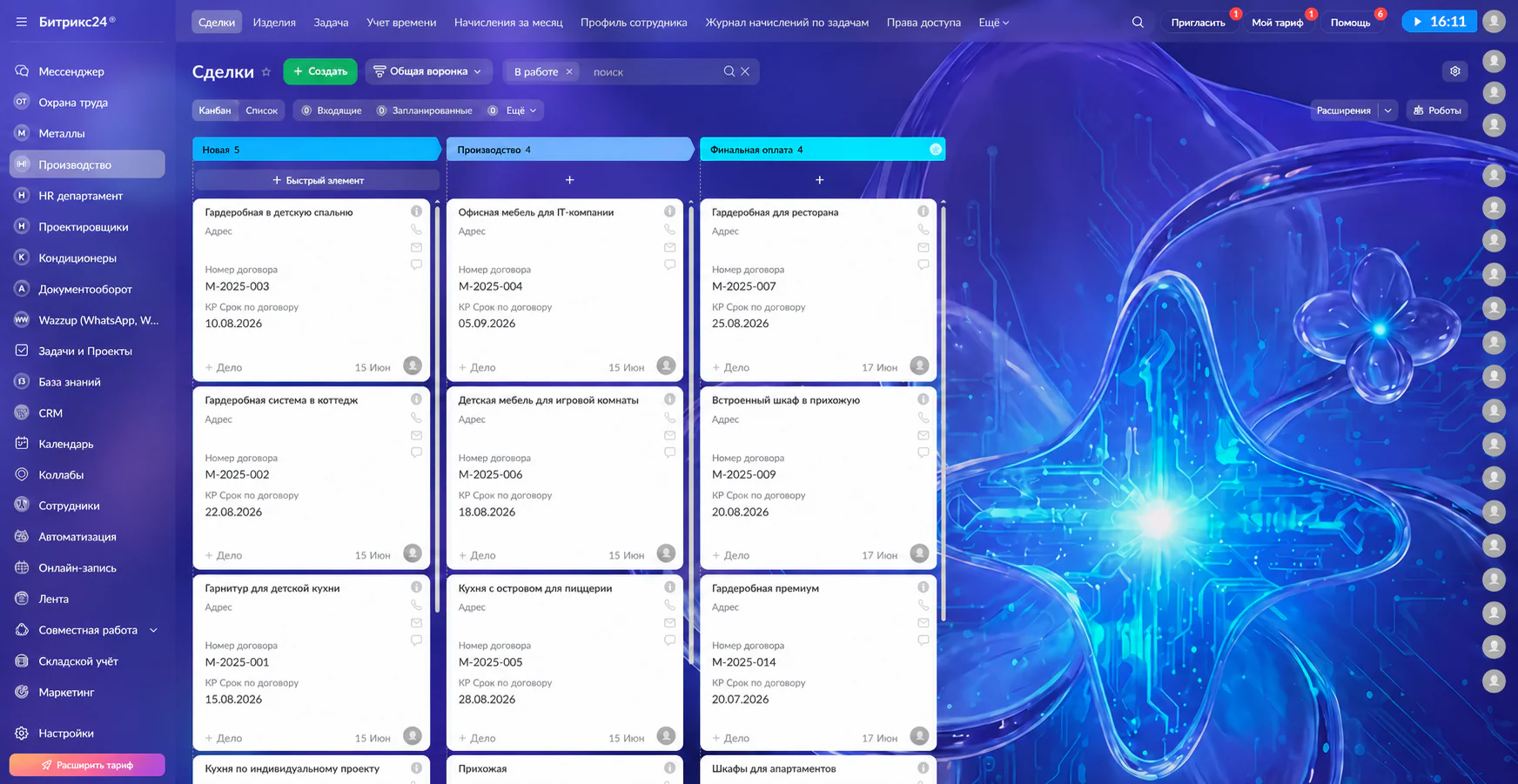Screen dimensions: 1518x784
Task: Click phone icon on Гардеробная в детскую спальню card
Action: point(416,230)
